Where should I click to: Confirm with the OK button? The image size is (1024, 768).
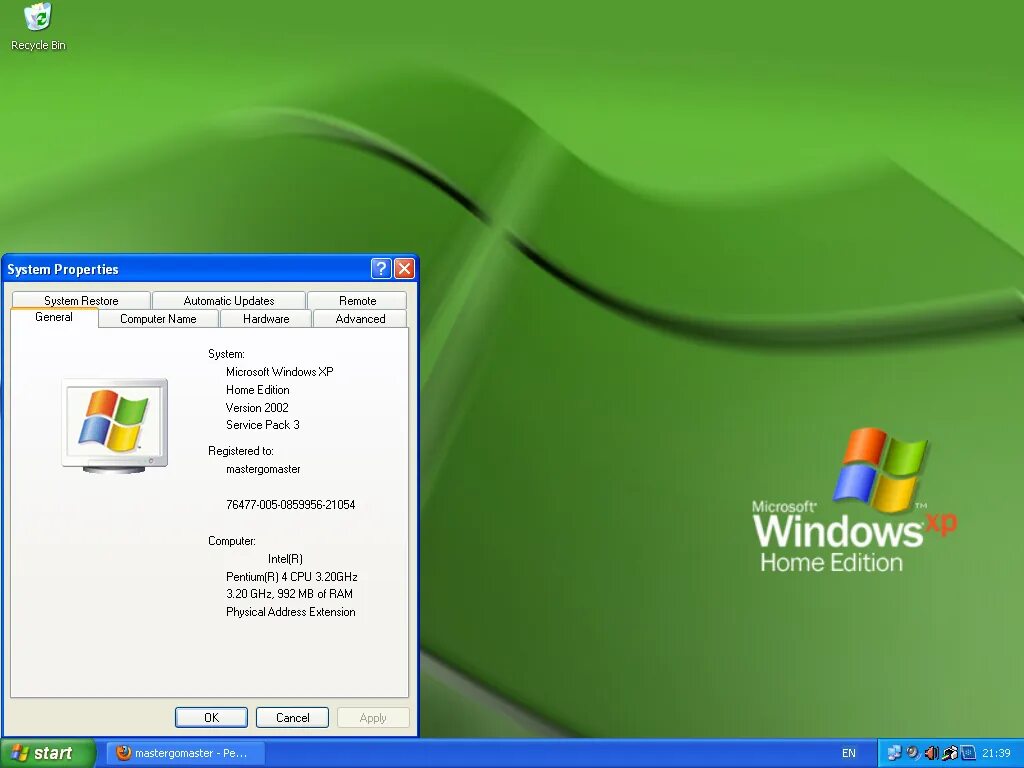point(211,717)
